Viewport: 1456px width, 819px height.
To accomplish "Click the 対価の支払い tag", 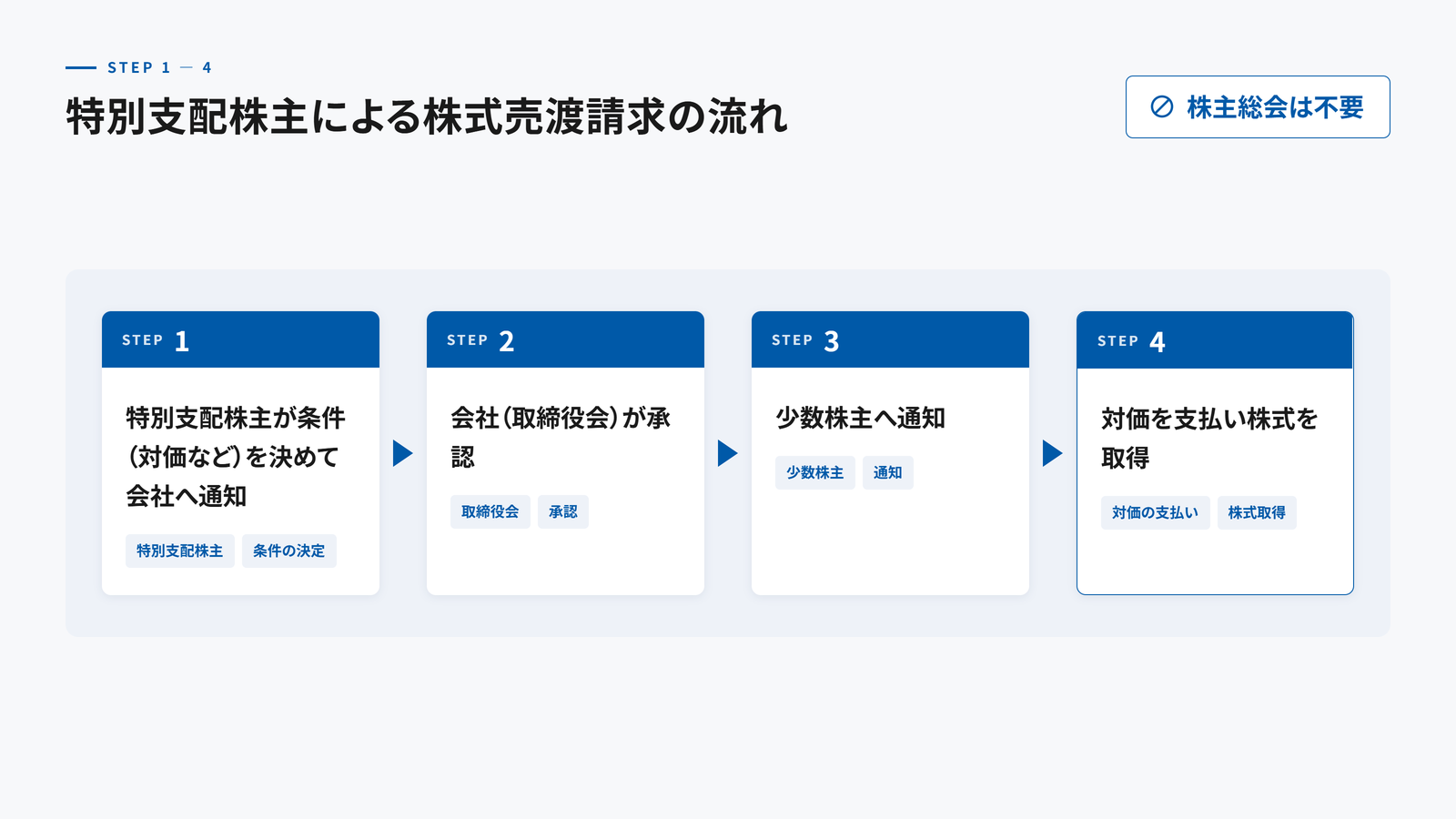I will 1156,512.
